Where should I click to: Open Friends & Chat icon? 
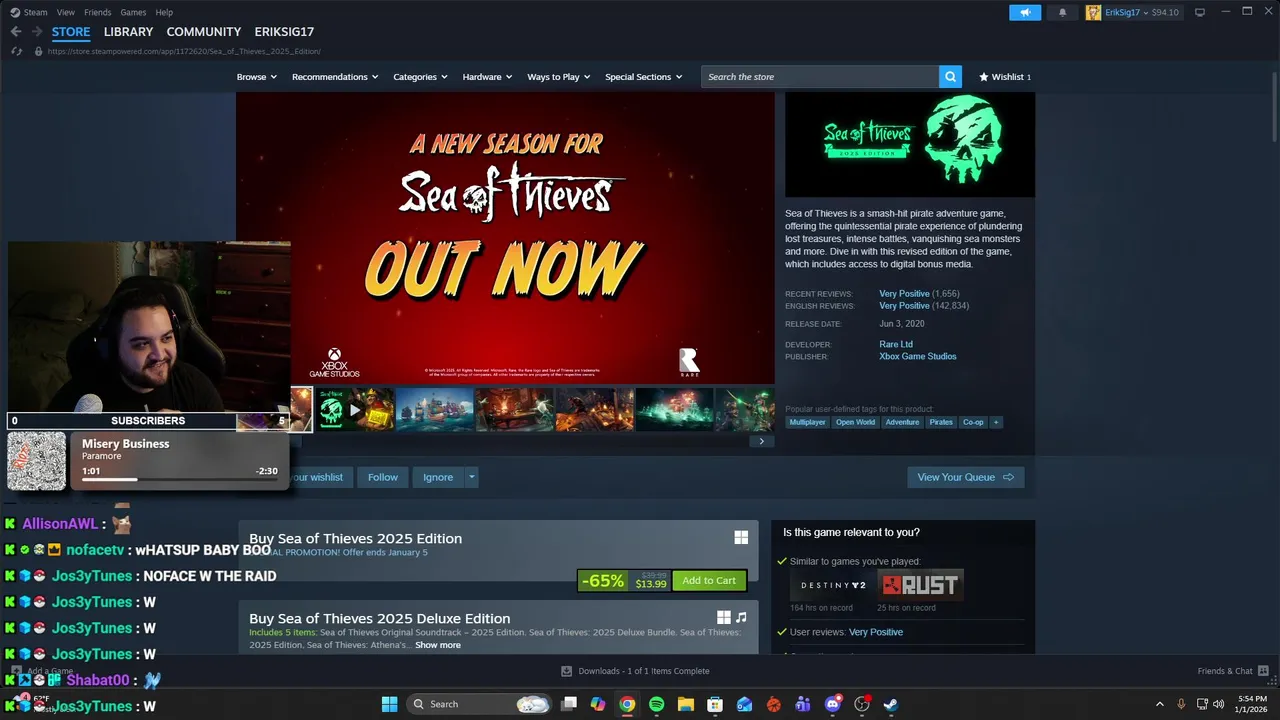[x=1263, y=671]
